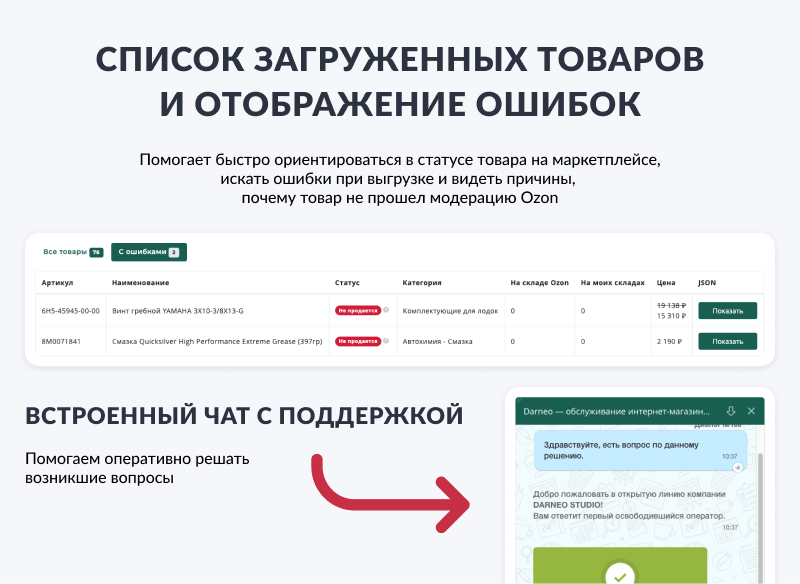Click the blue greeting chat message bubble

tap(639, 448)
